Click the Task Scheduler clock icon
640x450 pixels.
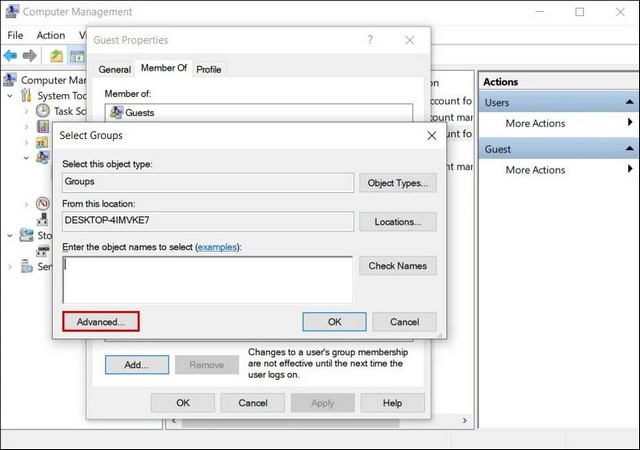(42, 111)
